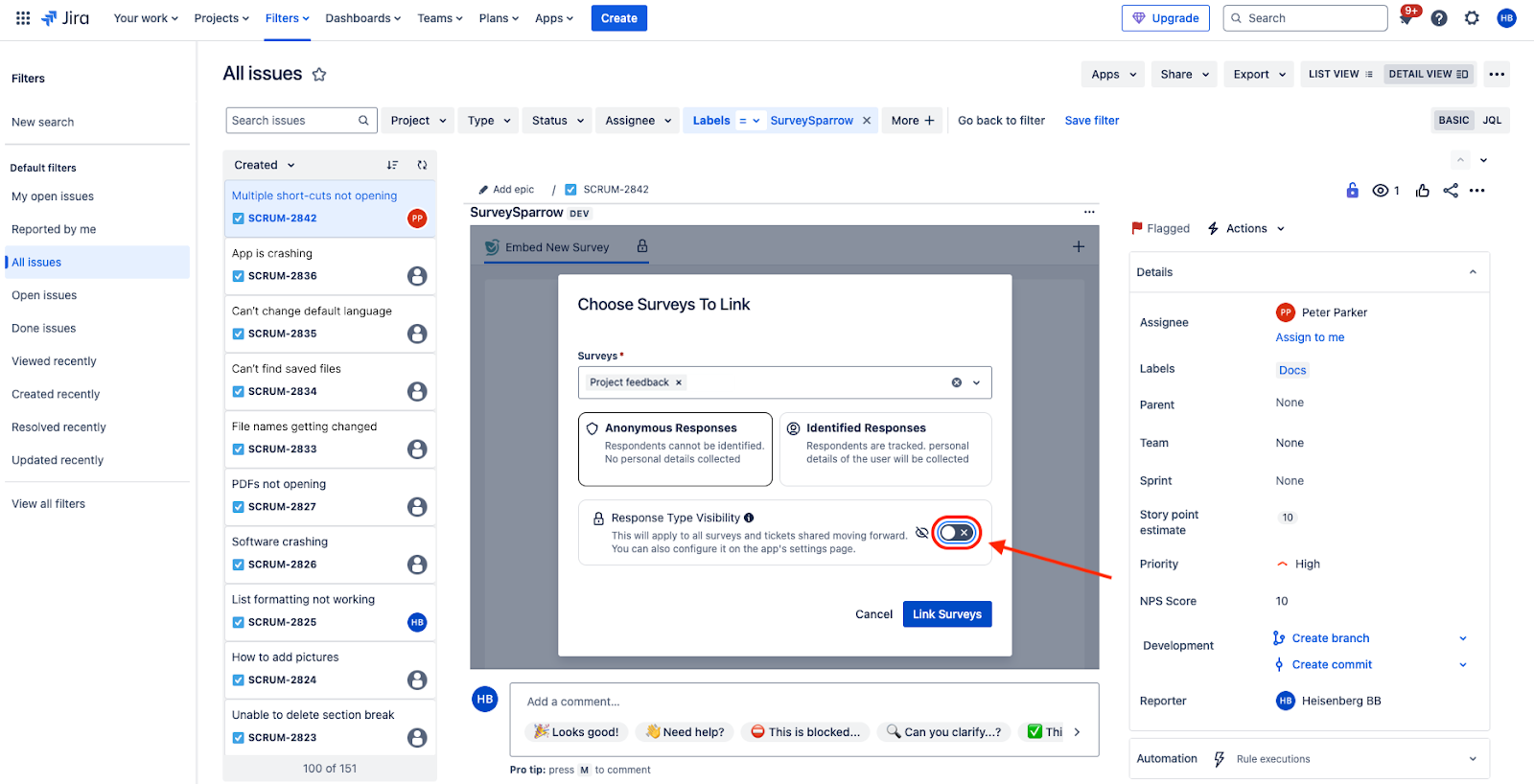The image size is (1534, 784).
Task: Click the thumbs-up vote icon
Action: tap(1423, 191)
